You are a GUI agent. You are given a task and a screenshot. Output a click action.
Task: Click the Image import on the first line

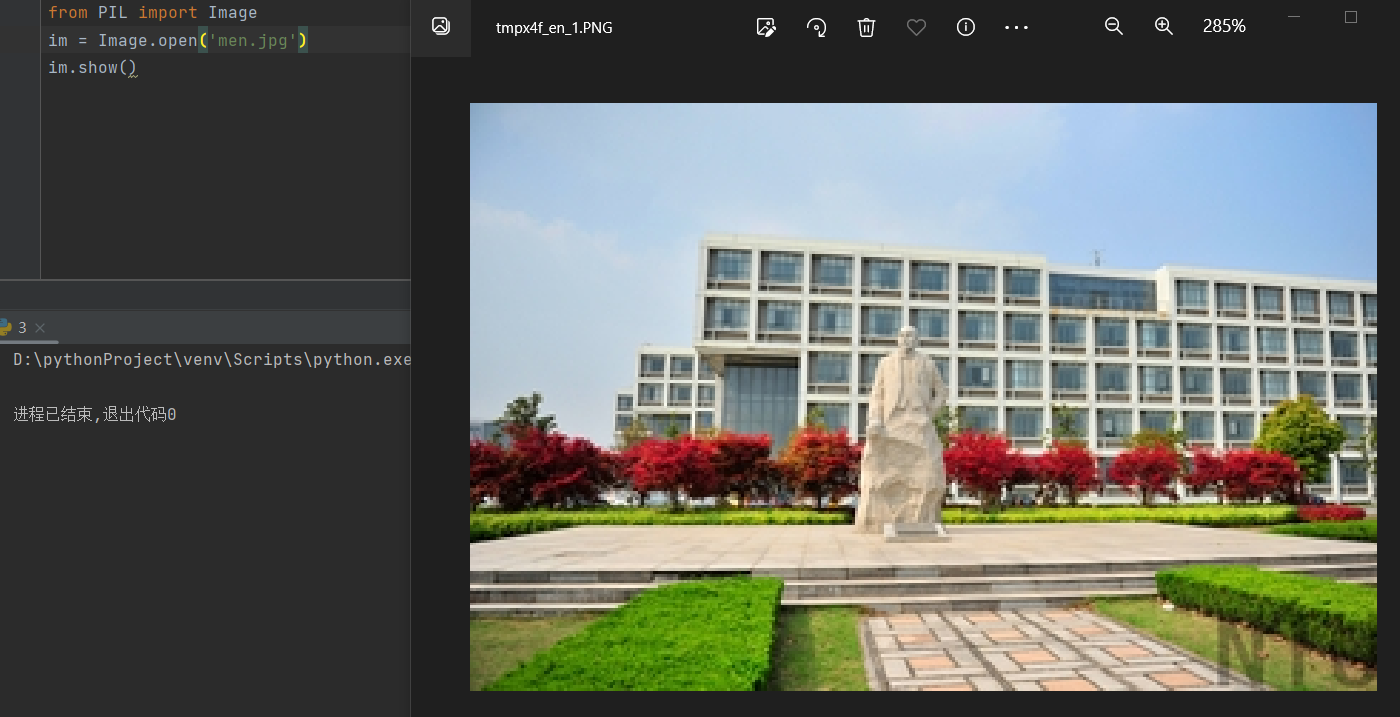(232, 13)
